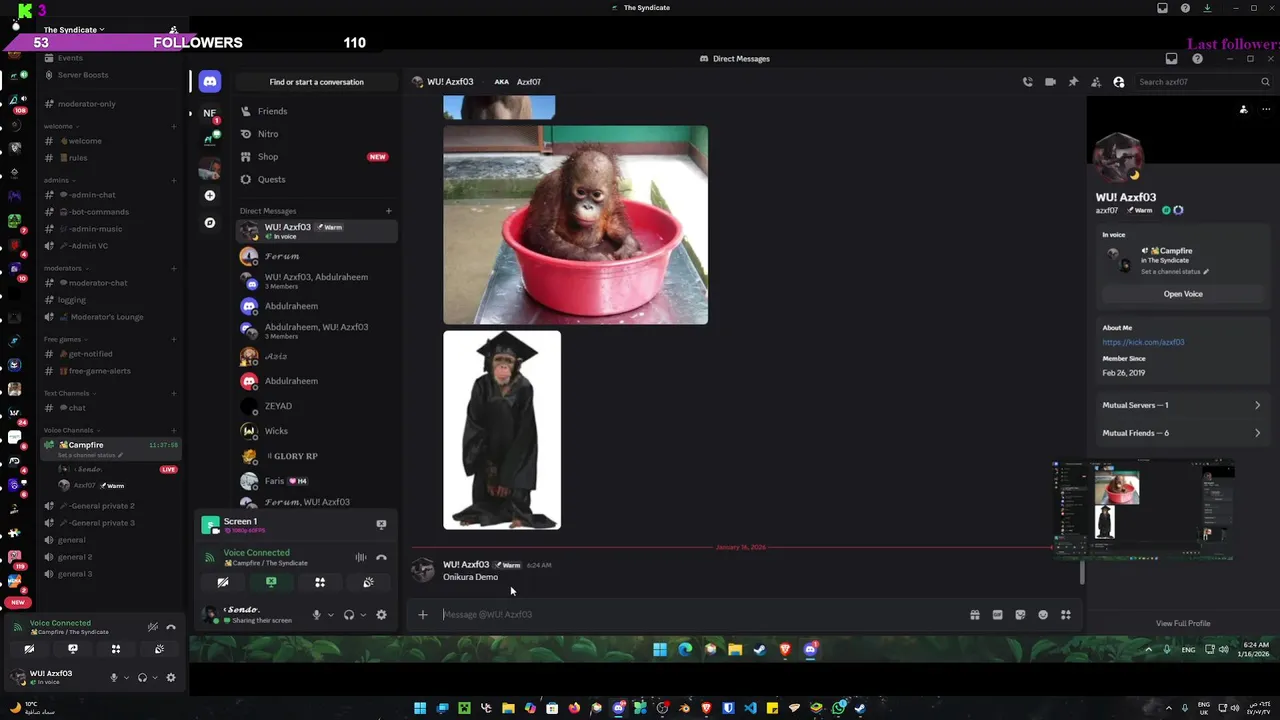The image size is (1280, 720).
Task: Open the three-dots menu in profile panel
Action: pos(1266,109)
